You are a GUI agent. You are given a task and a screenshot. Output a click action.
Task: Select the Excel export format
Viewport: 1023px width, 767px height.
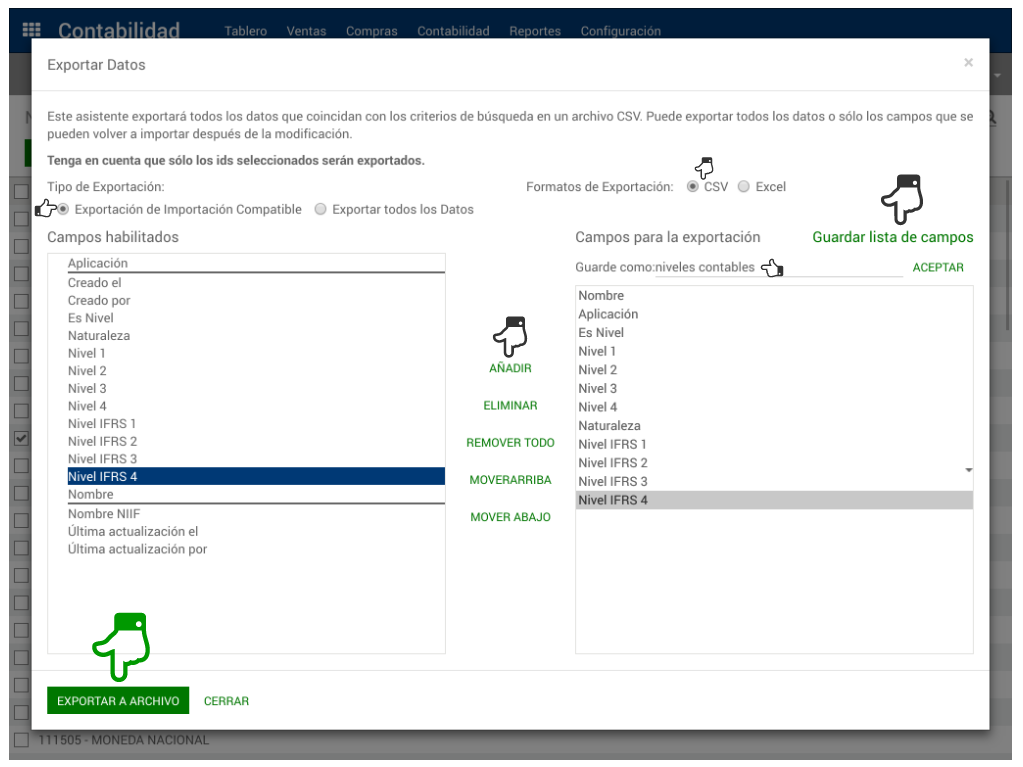pyautogui.click(x=743, y=187)
